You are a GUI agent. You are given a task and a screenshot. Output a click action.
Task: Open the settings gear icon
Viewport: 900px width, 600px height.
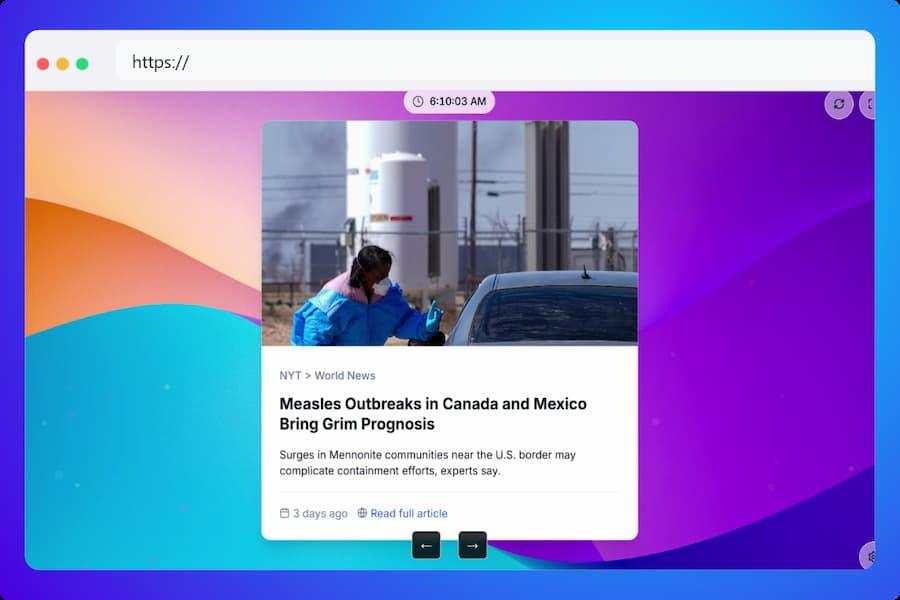click(868, 556)
